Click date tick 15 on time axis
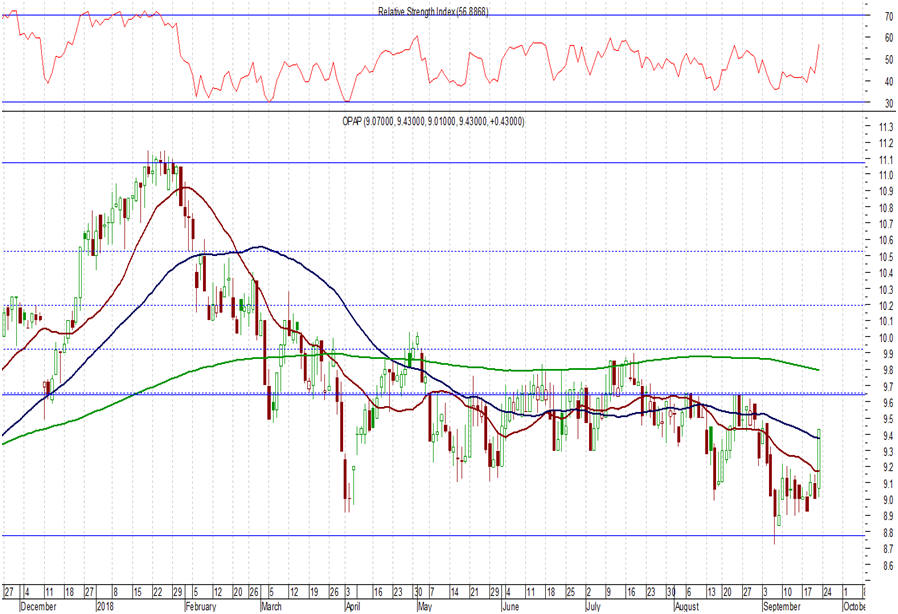This screenshot has height=614, width=898. click(137, 592)
